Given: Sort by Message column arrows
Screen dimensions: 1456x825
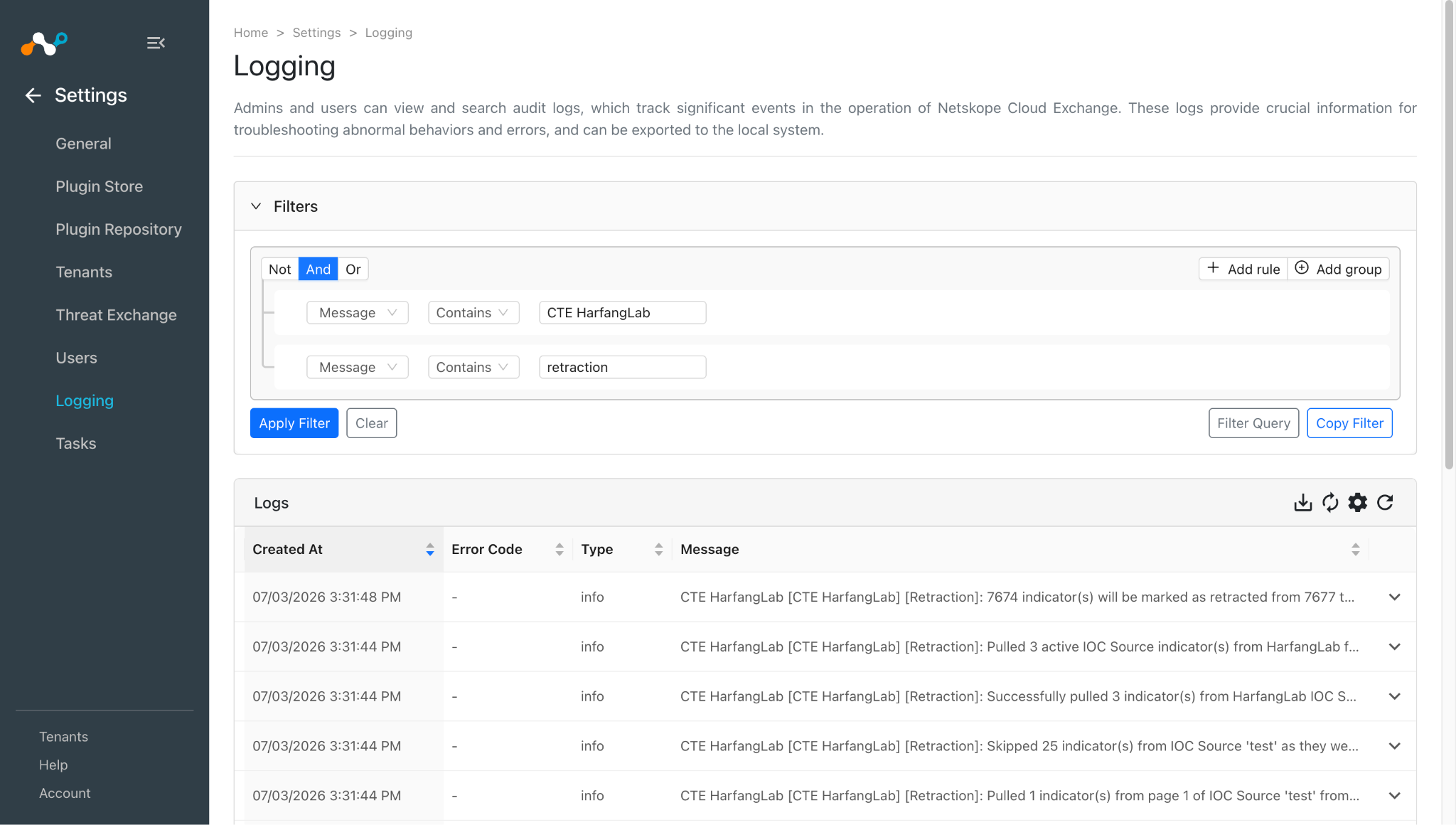Looking at the screenshot, I should [x=1356, y=549].
